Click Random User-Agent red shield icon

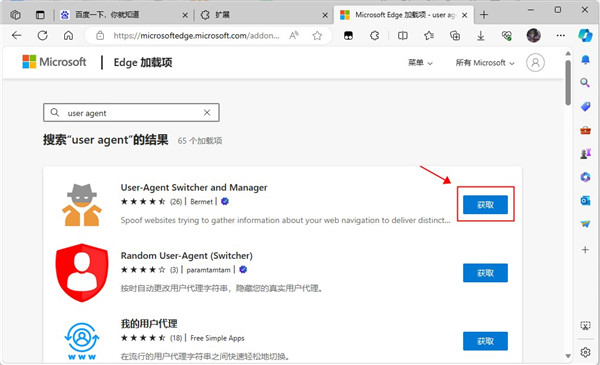tap(82, 273)
